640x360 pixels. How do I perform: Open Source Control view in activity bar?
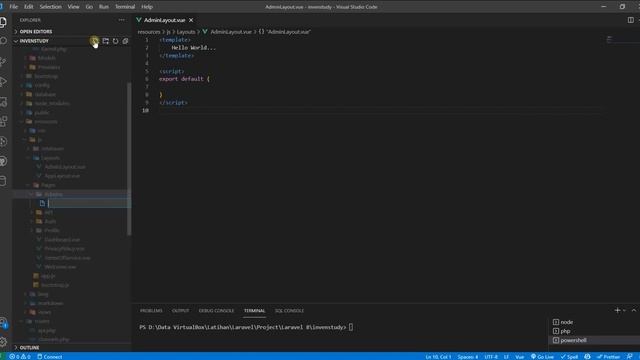[x=3, y=61]
